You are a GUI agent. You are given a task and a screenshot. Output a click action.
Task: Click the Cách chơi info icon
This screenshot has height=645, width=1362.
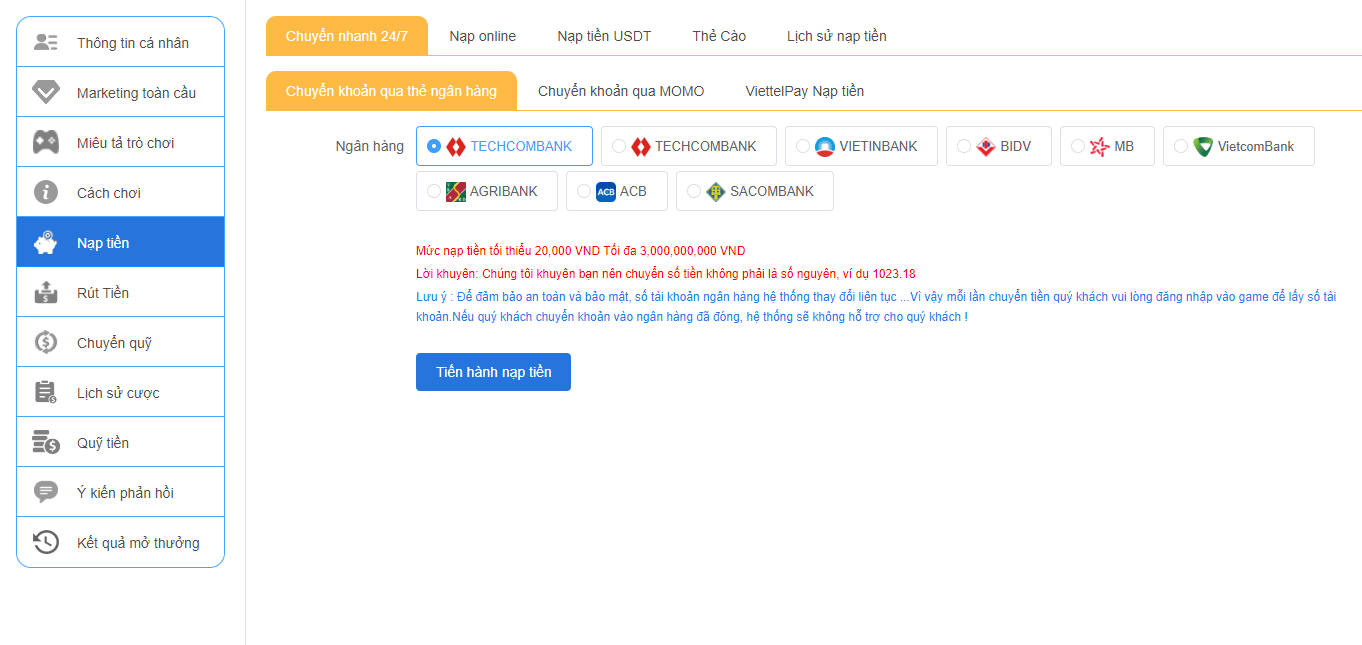click(46, 192)
